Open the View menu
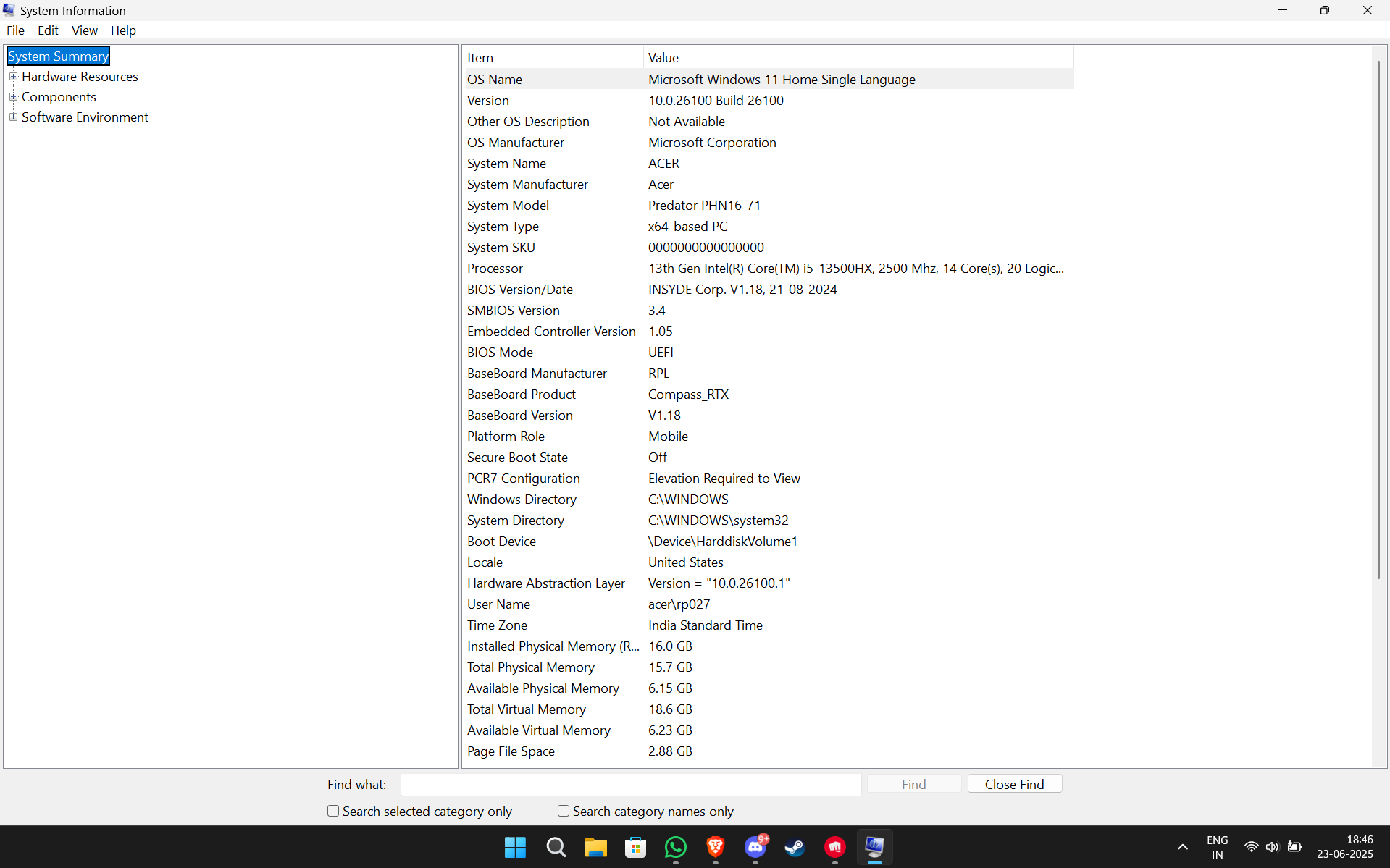The image size is (1390, 868). 84,30
